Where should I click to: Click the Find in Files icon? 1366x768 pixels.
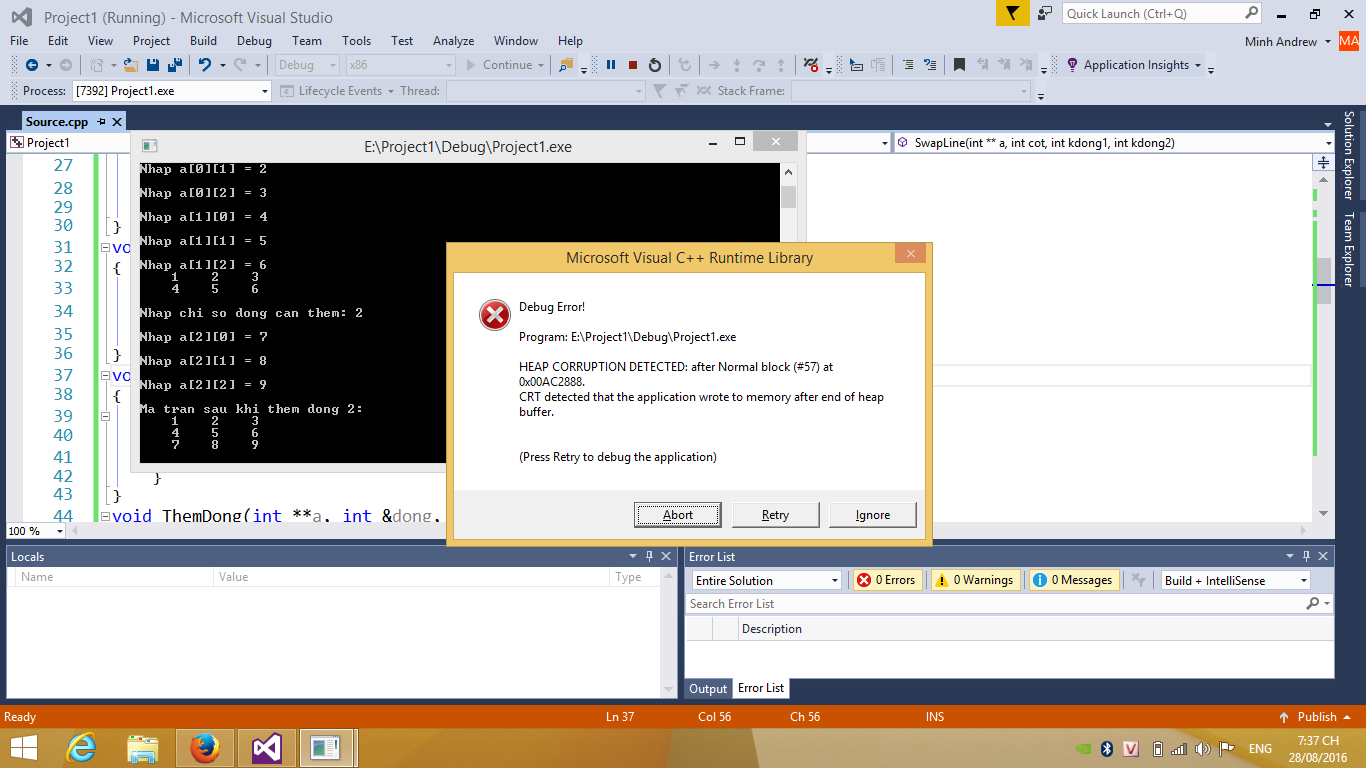coord(567,65)
